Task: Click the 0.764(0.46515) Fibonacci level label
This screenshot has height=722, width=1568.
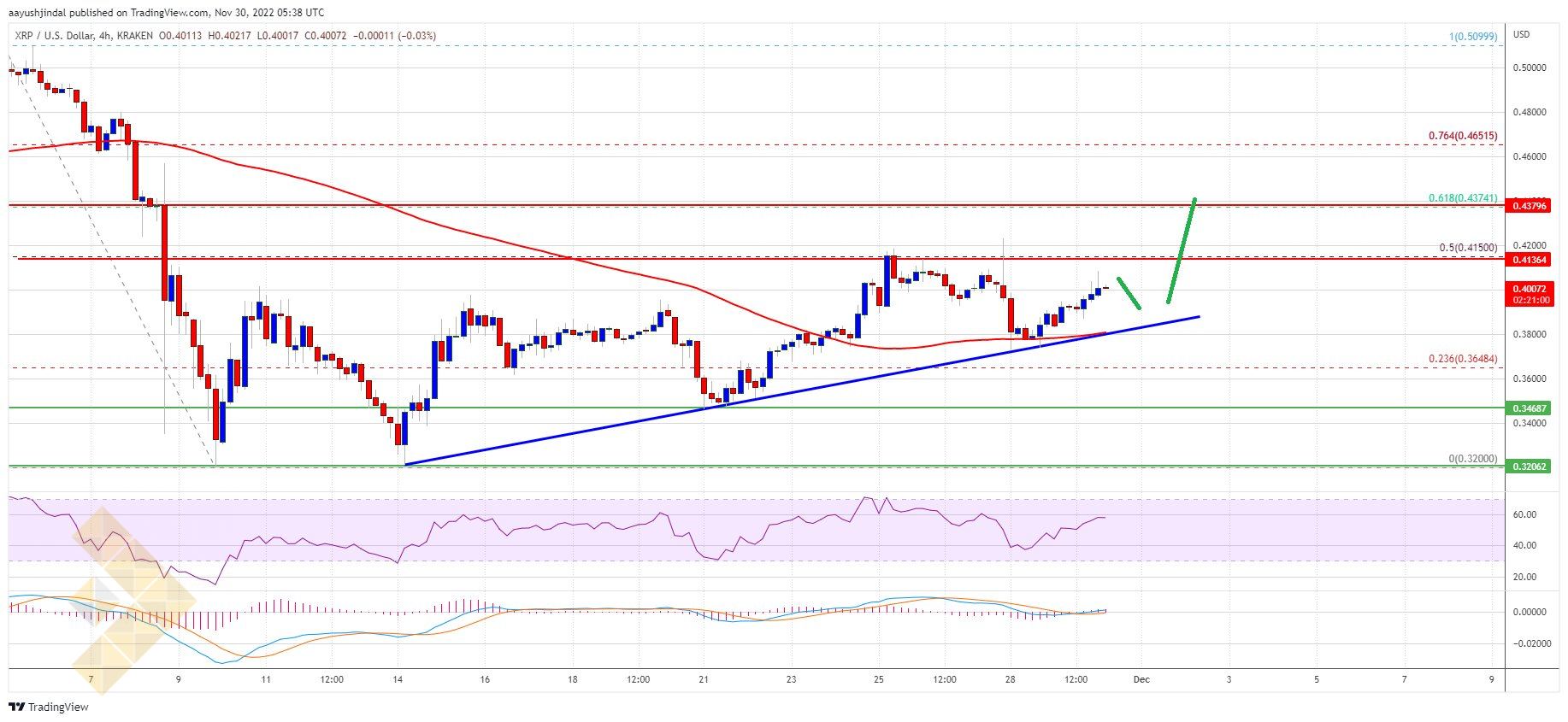Action: click(1462, 136)
